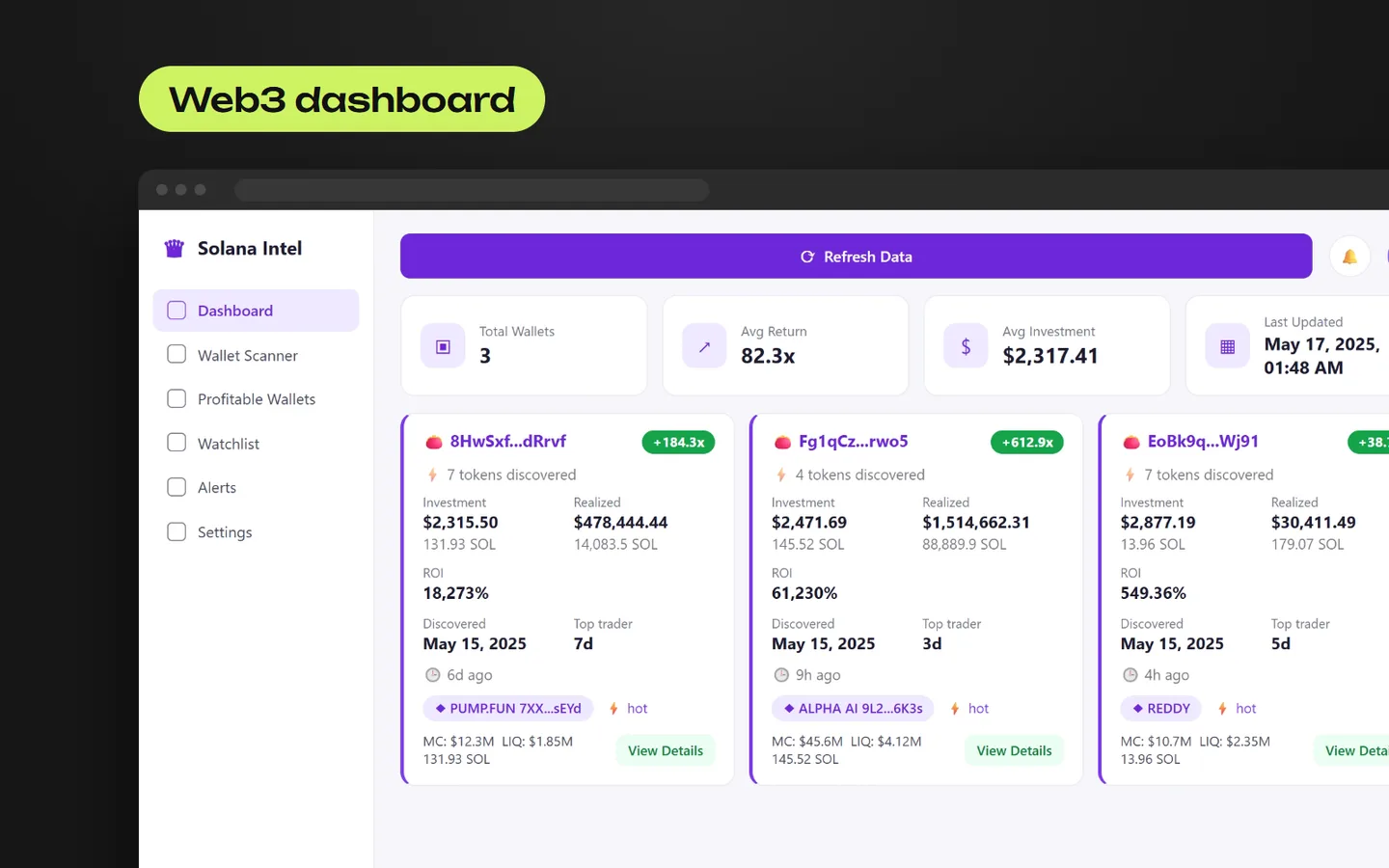View Details for wallet Fg1qCz...rwo5

click(1014, 750)
